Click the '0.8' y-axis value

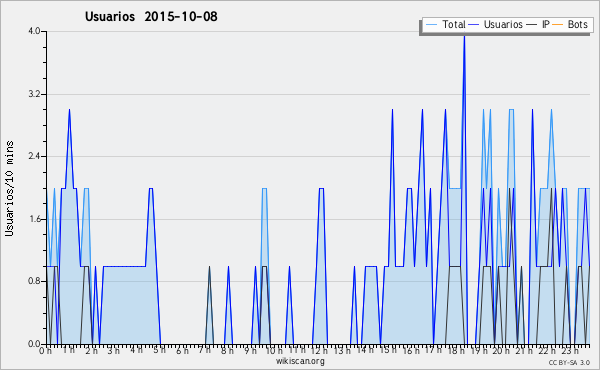34,282
